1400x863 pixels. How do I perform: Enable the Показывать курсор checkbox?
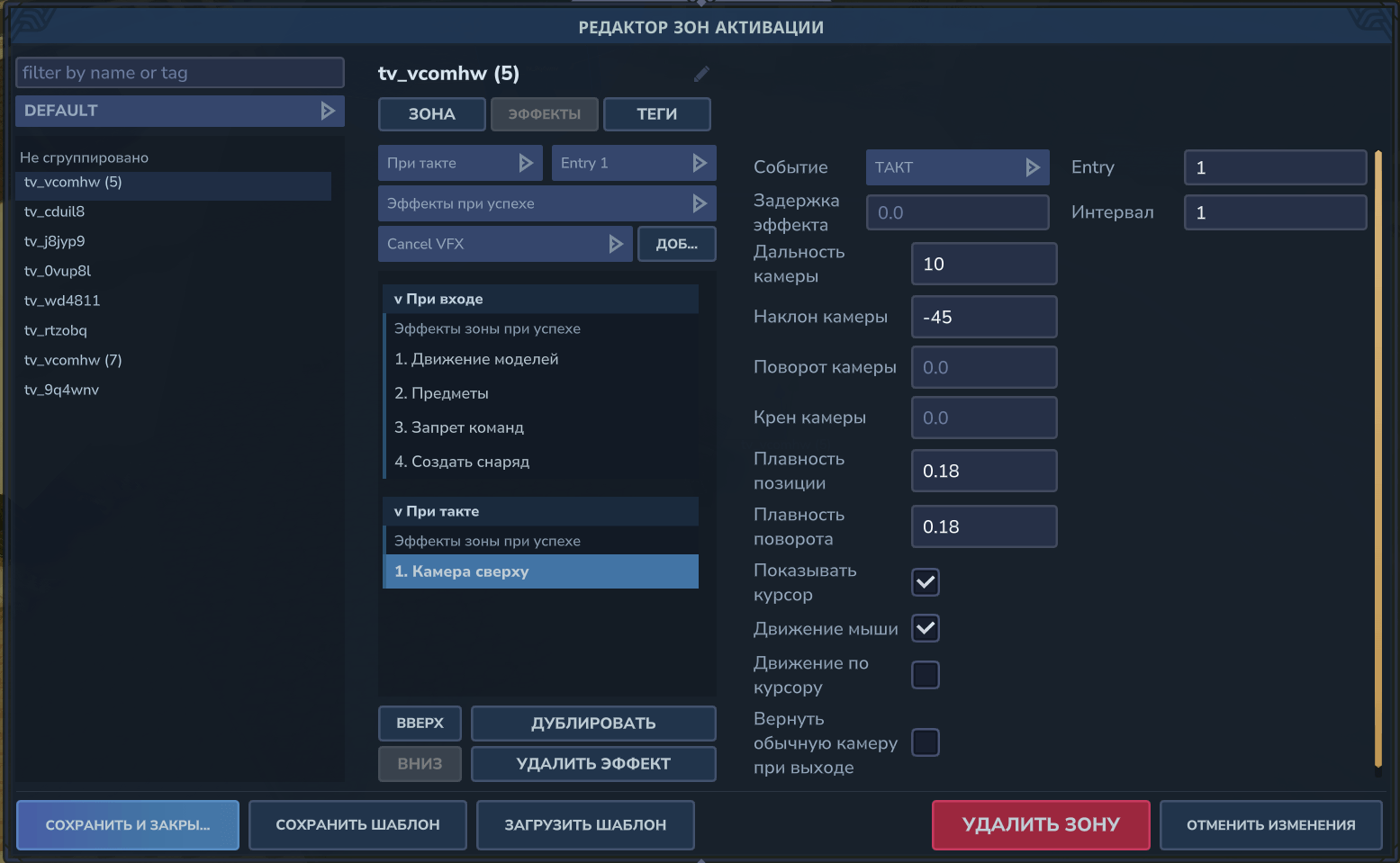tap(926, 582)
